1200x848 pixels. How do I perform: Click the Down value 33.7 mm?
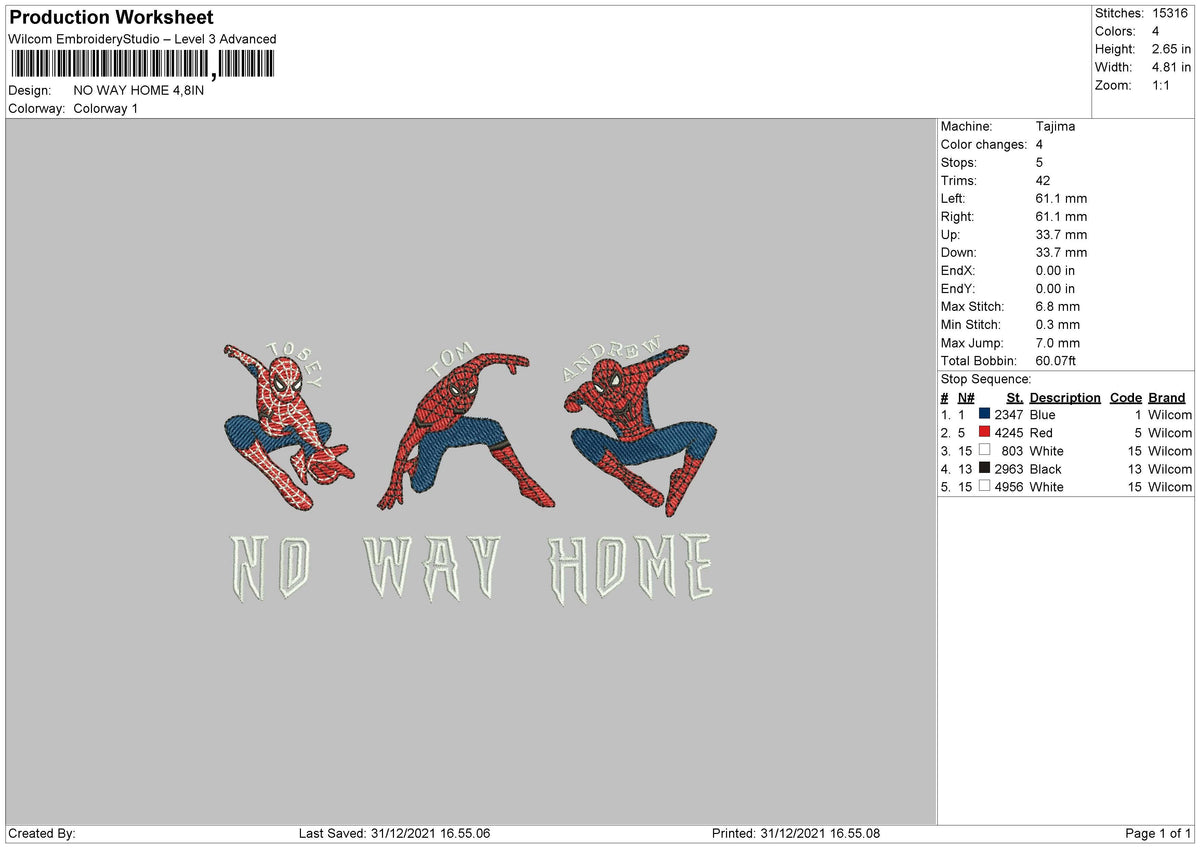tap(1061, 252)
